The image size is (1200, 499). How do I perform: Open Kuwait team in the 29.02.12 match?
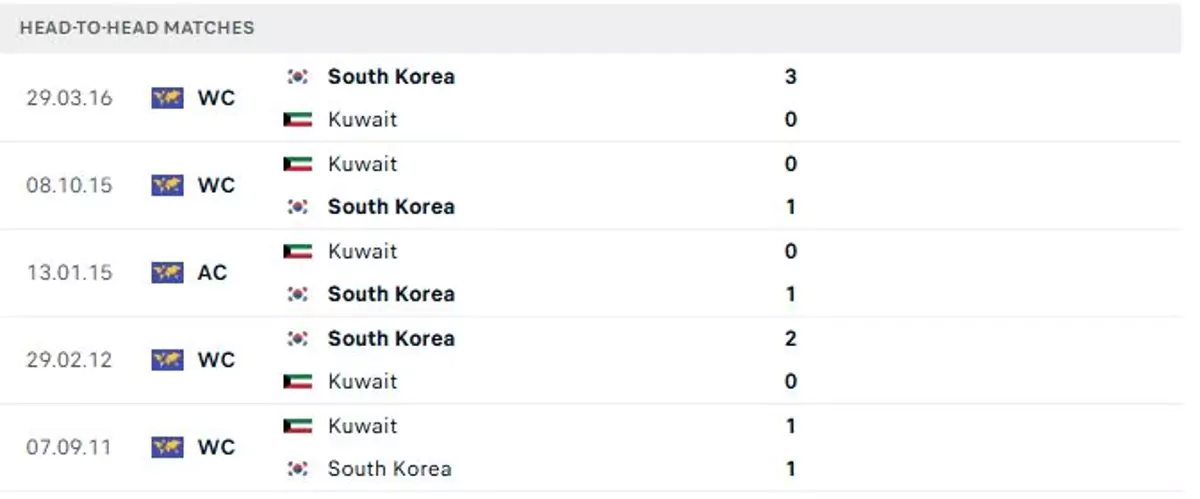click(362, 382)
